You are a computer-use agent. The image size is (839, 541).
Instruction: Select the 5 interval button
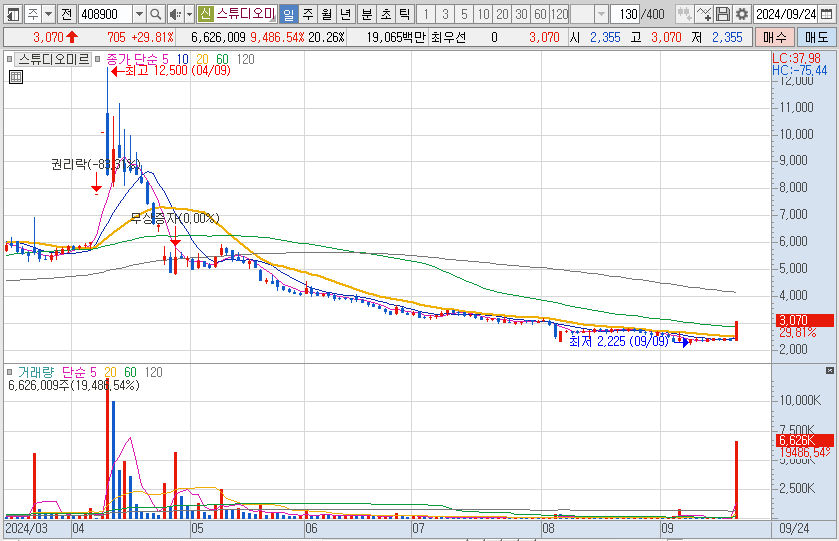(464, 14)
